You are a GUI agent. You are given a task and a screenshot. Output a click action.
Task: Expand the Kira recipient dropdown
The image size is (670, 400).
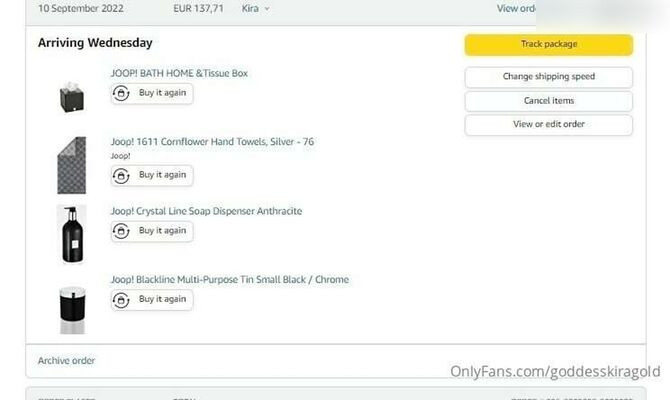[x=256, y=9]
